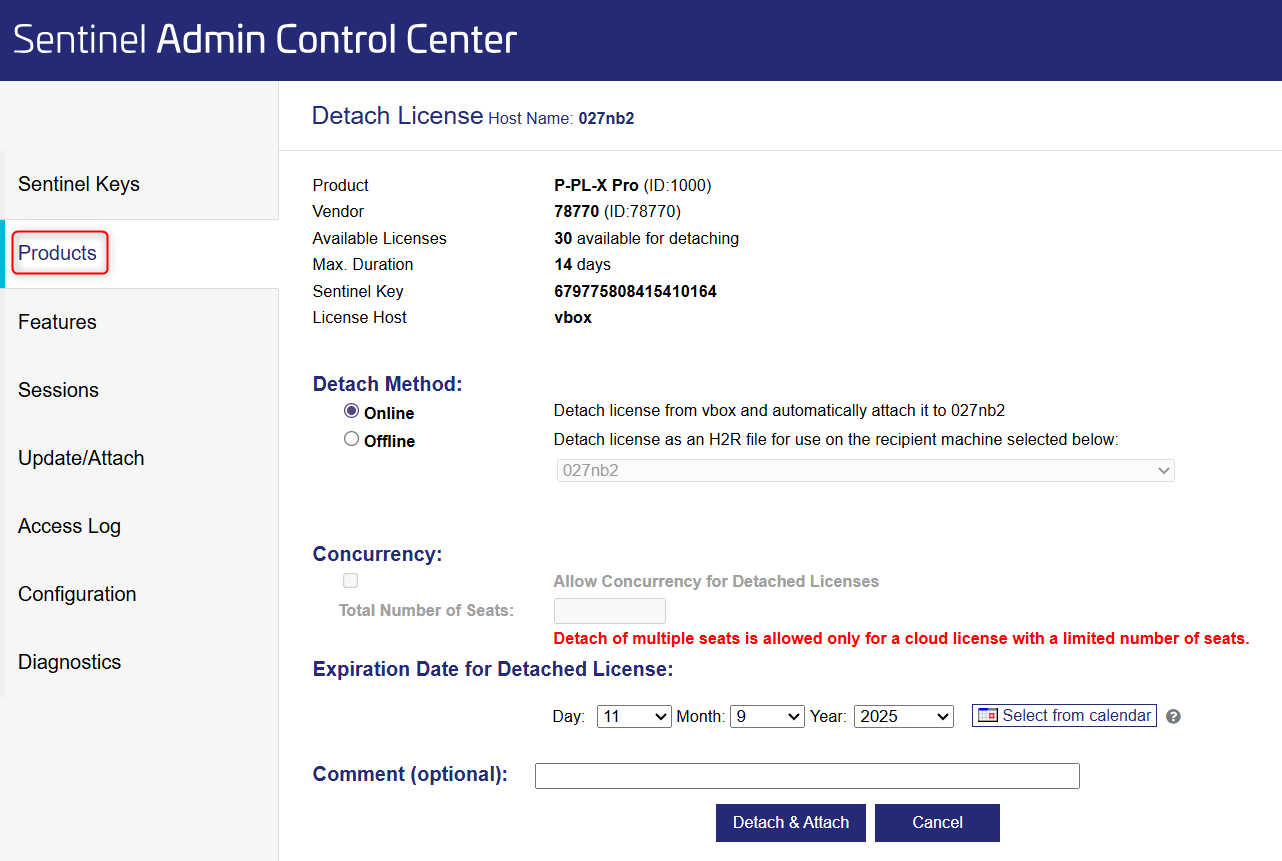Go to the Products page
1282x861 pixels.
[58, 253]
